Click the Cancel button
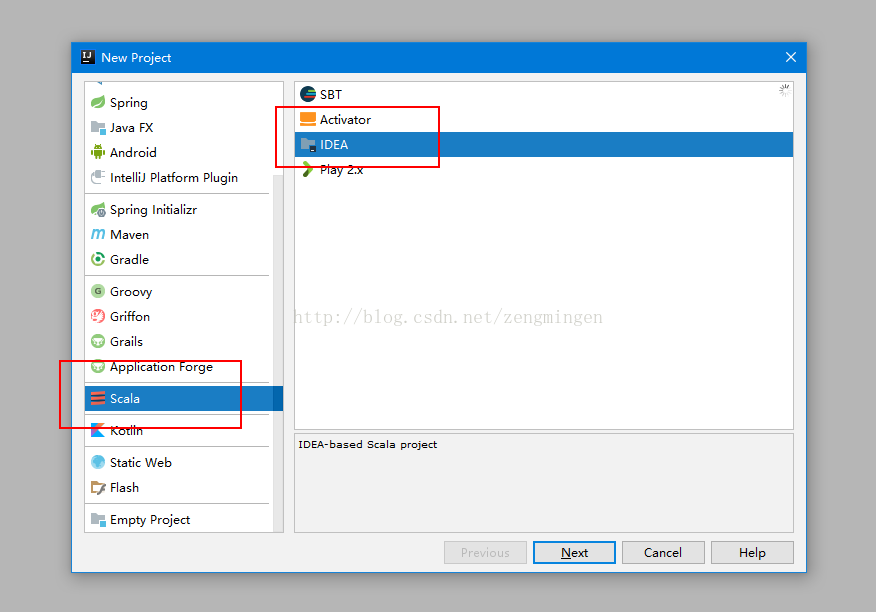876x612 pixels. click(663, 552)
